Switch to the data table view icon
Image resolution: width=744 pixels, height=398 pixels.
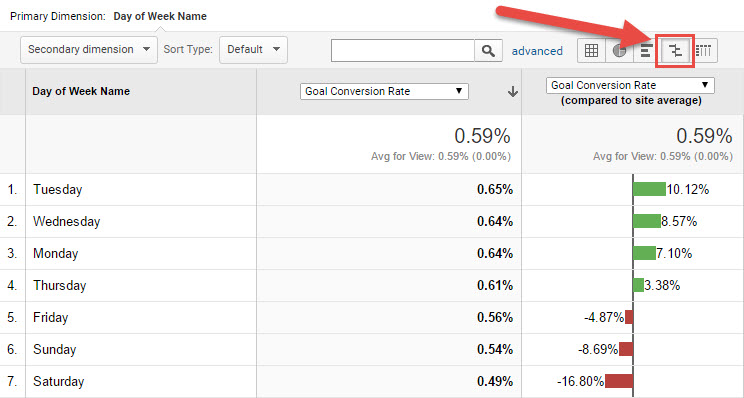[591, 50]
